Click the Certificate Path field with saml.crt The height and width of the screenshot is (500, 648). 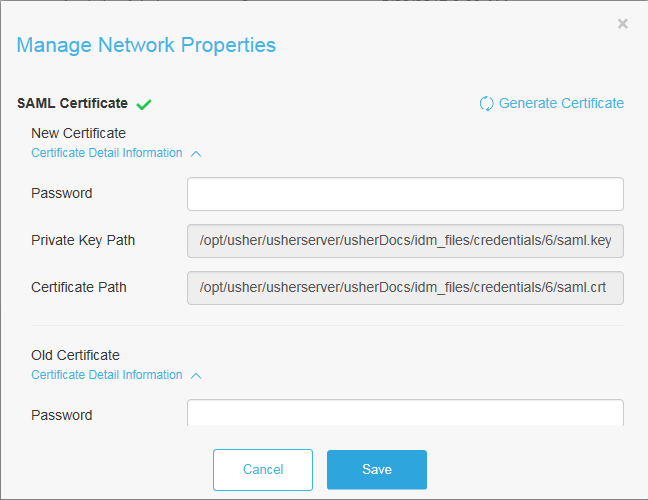(x=405, y=288)
